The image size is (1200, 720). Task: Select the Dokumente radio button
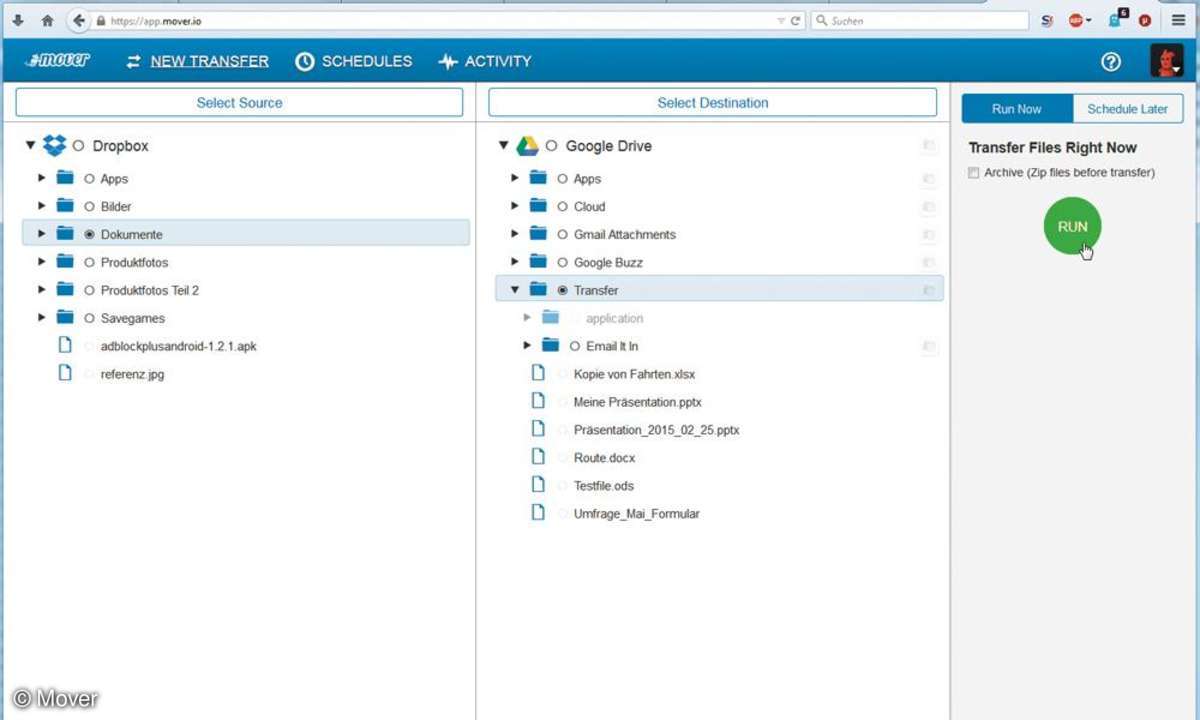pyautogui.click(x=89, y=235)
